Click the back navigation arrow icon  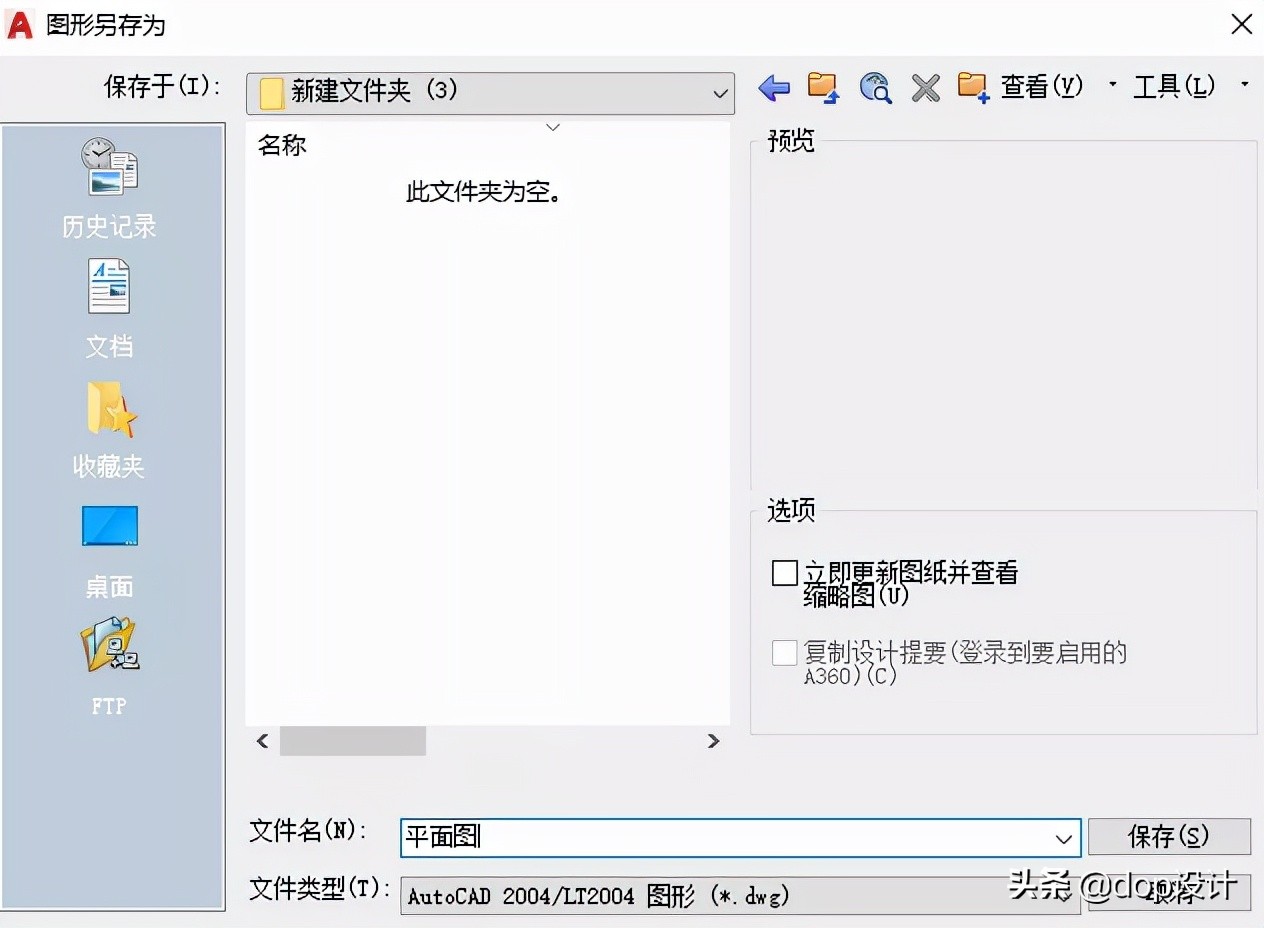coord(773,88)
